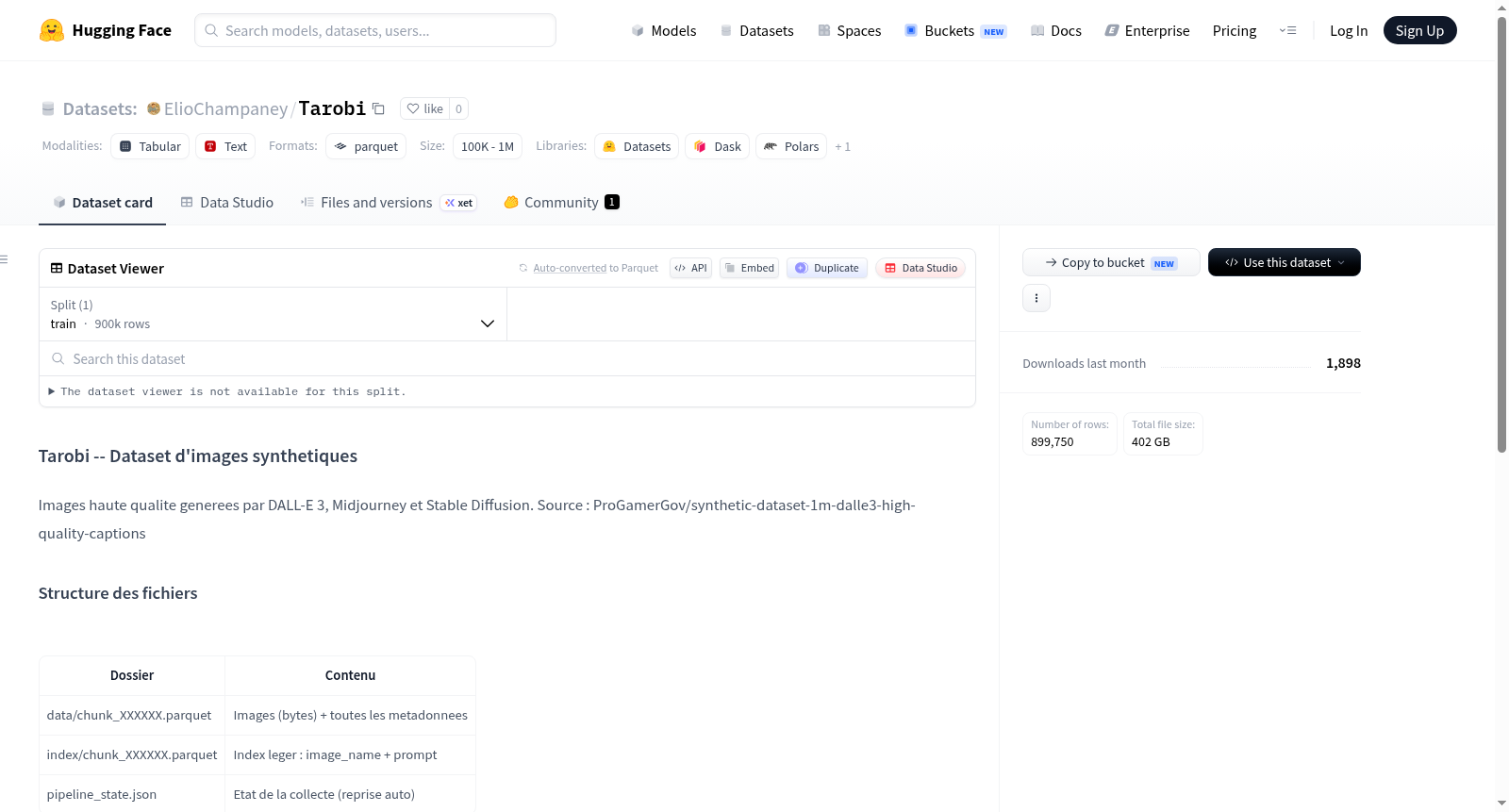Click the Embed button
The image size is (1509, 812).
(749, 268)
